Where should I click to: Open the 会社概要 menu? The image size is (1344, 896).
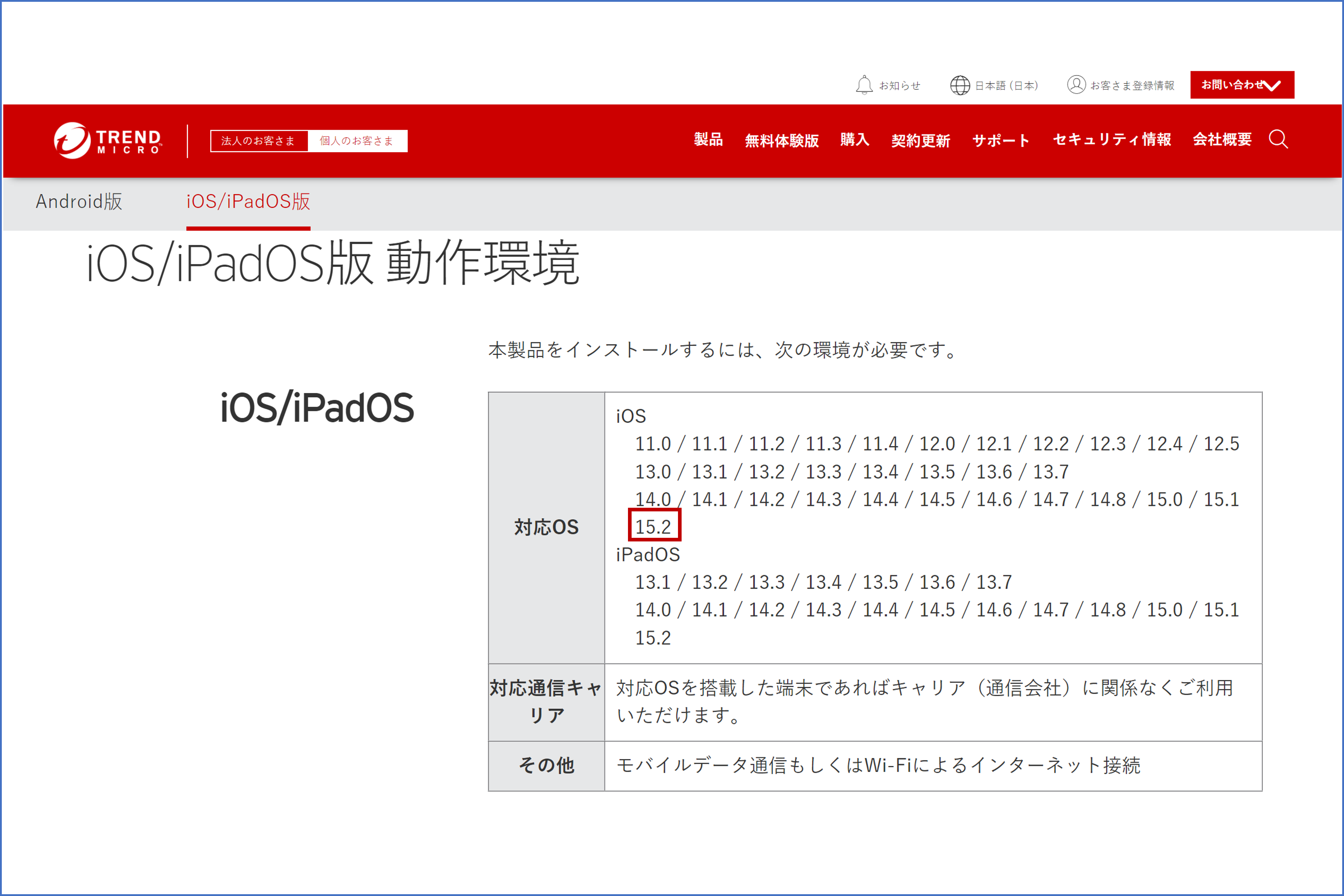[x=1222, y=140]
